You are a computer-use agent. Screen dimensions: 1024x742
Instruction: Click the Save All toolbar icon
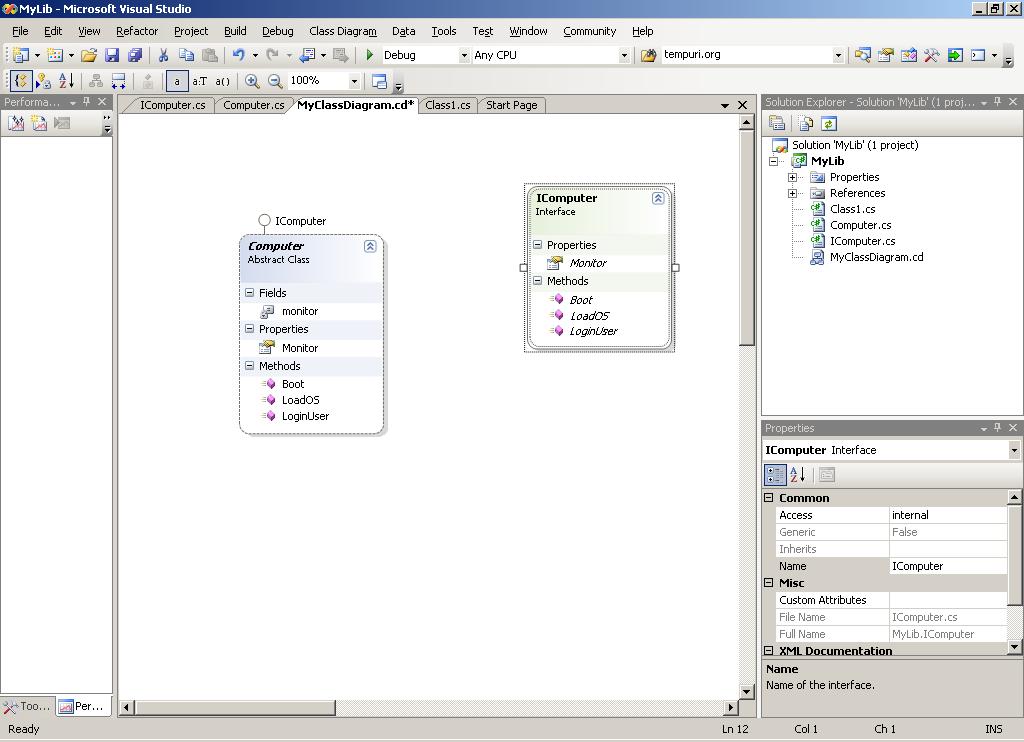(x=135, y=56)
